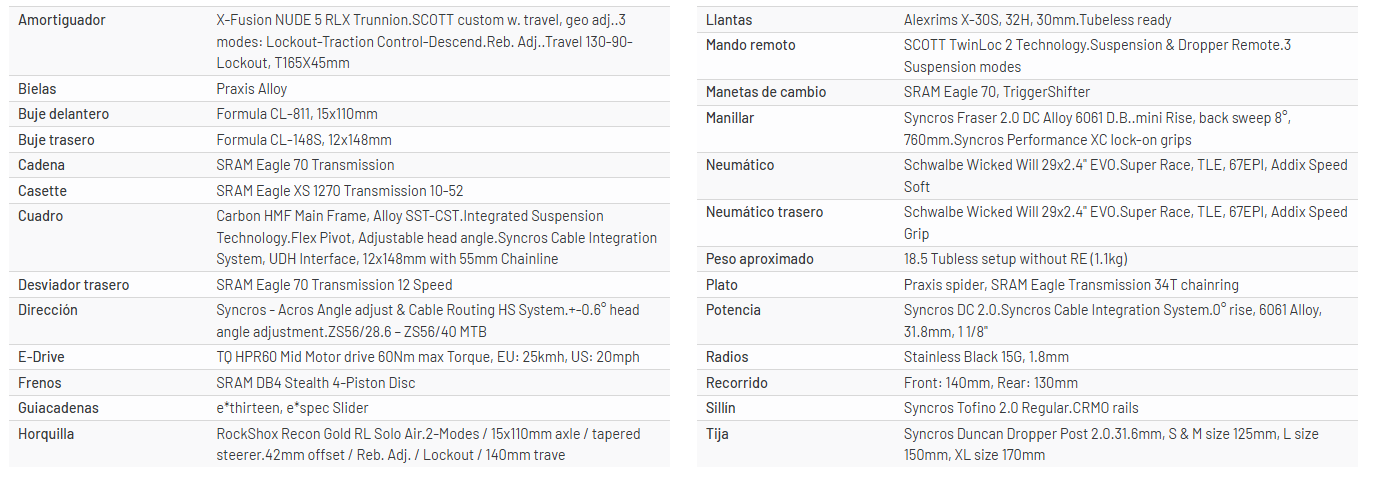Select SRAM Eagle 70, TriggerShifter value
The image size is (1389, 481).
[x=996, y=92]
